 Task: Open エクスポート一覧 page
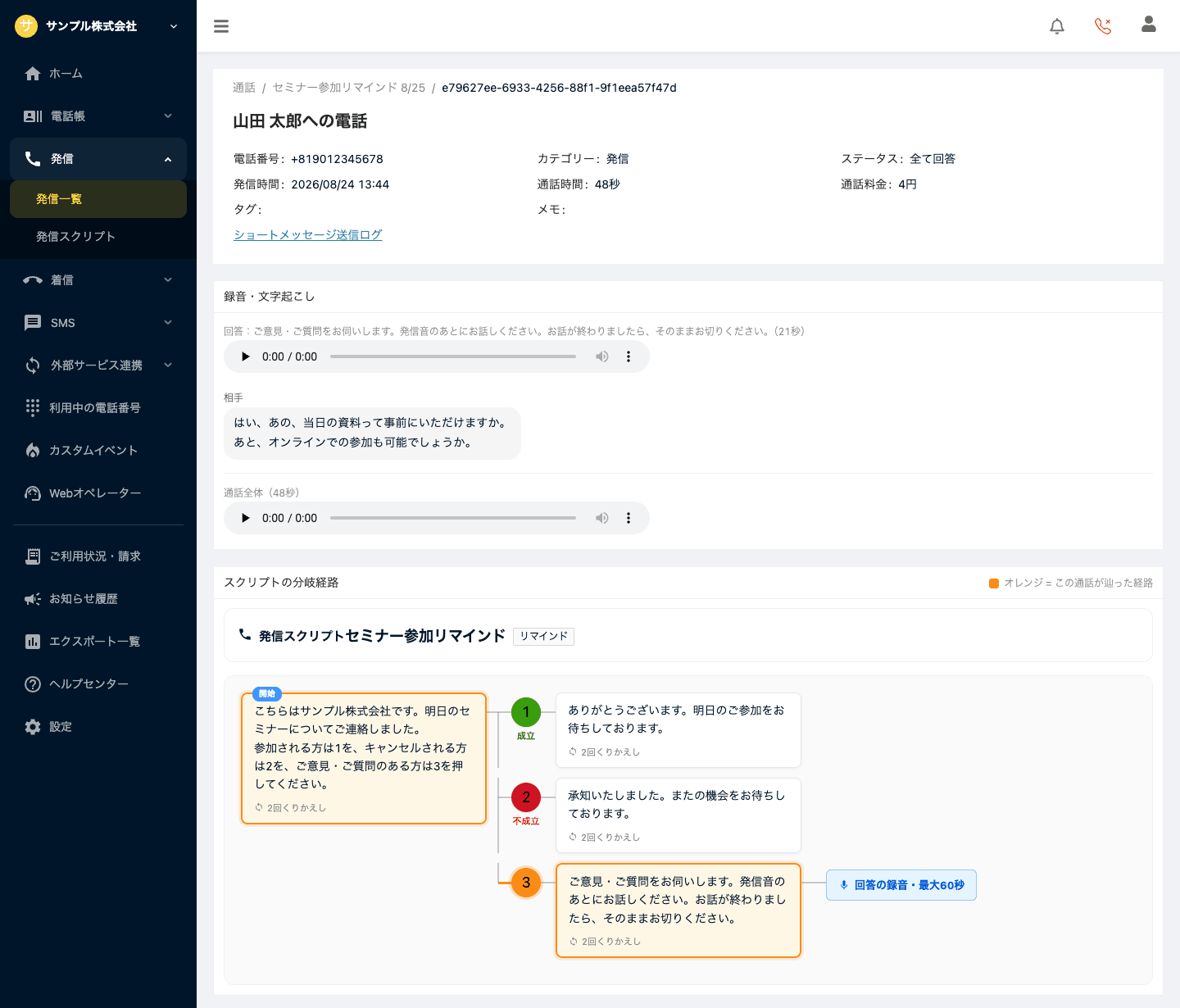click(98, 642)
